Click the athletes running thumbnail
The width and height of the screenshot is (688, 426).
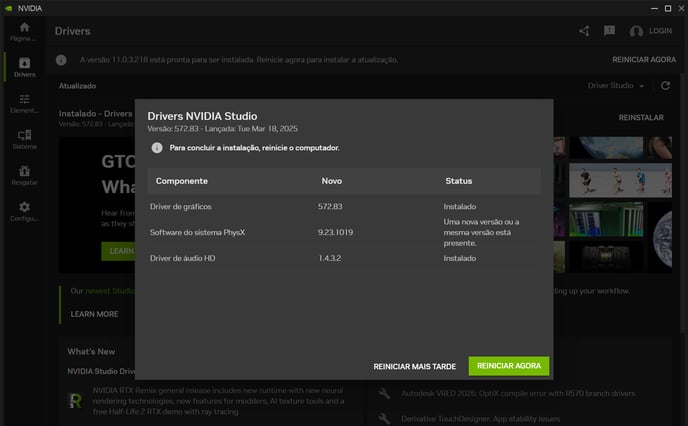(620, 180)
